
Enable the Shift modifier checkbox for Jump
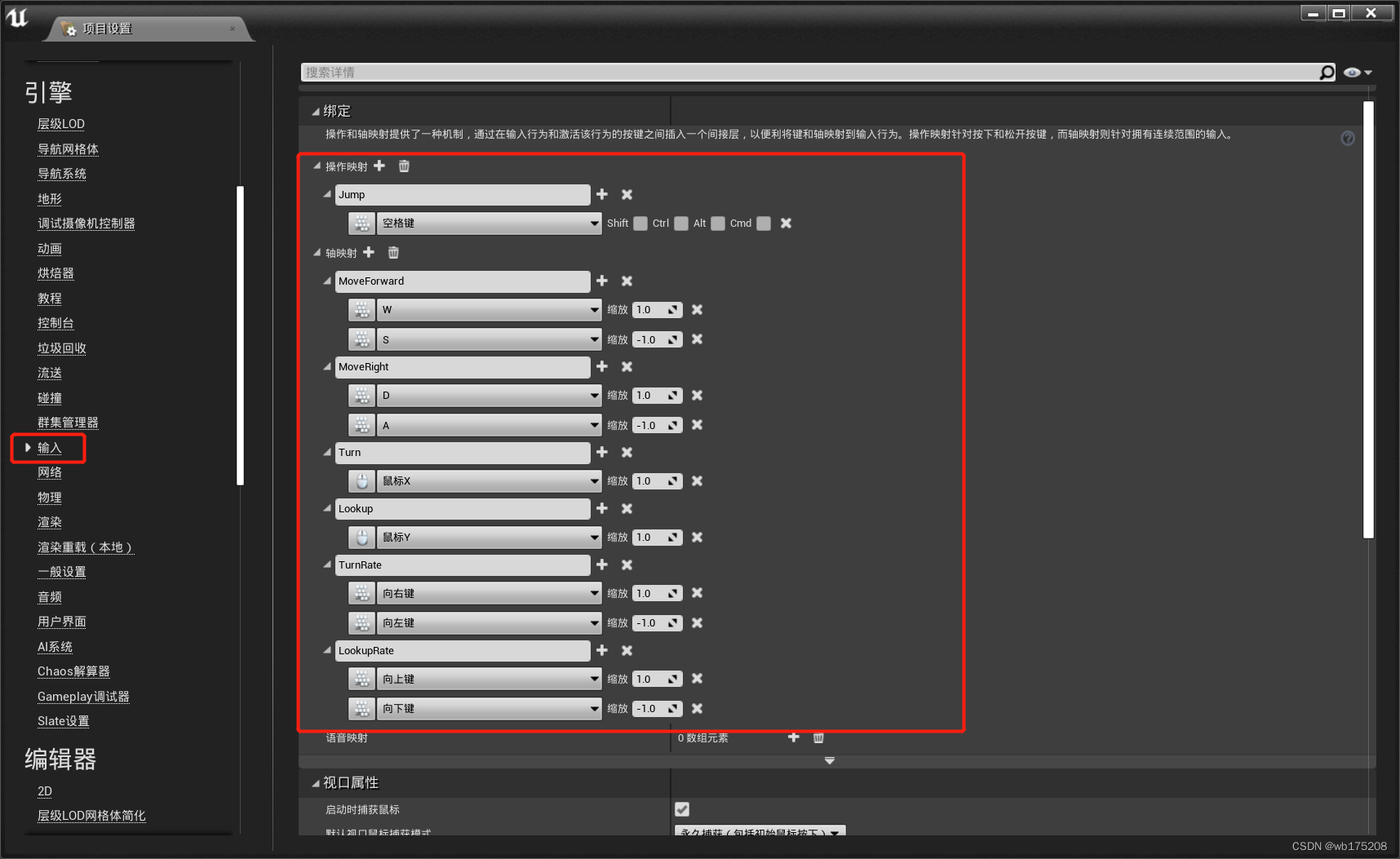coord(640,223)
